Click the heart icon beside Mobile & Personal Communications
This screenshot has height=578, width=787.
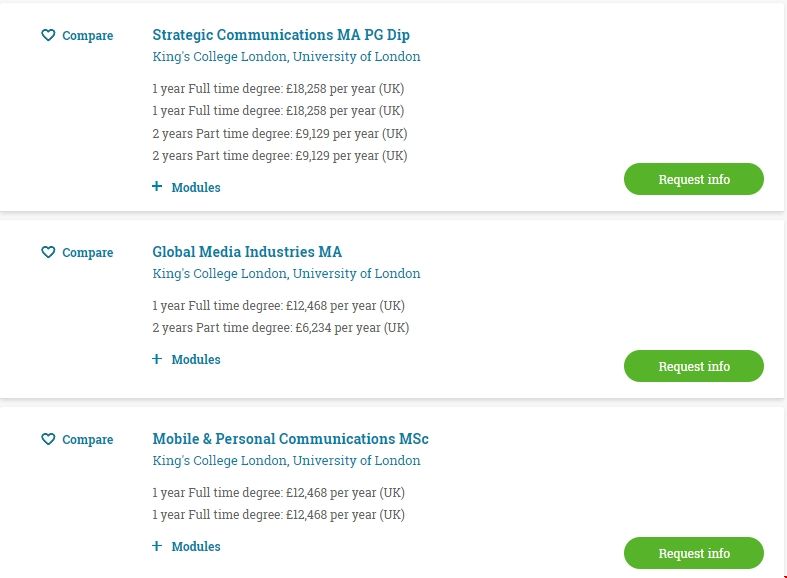click(x=48, y=439)
